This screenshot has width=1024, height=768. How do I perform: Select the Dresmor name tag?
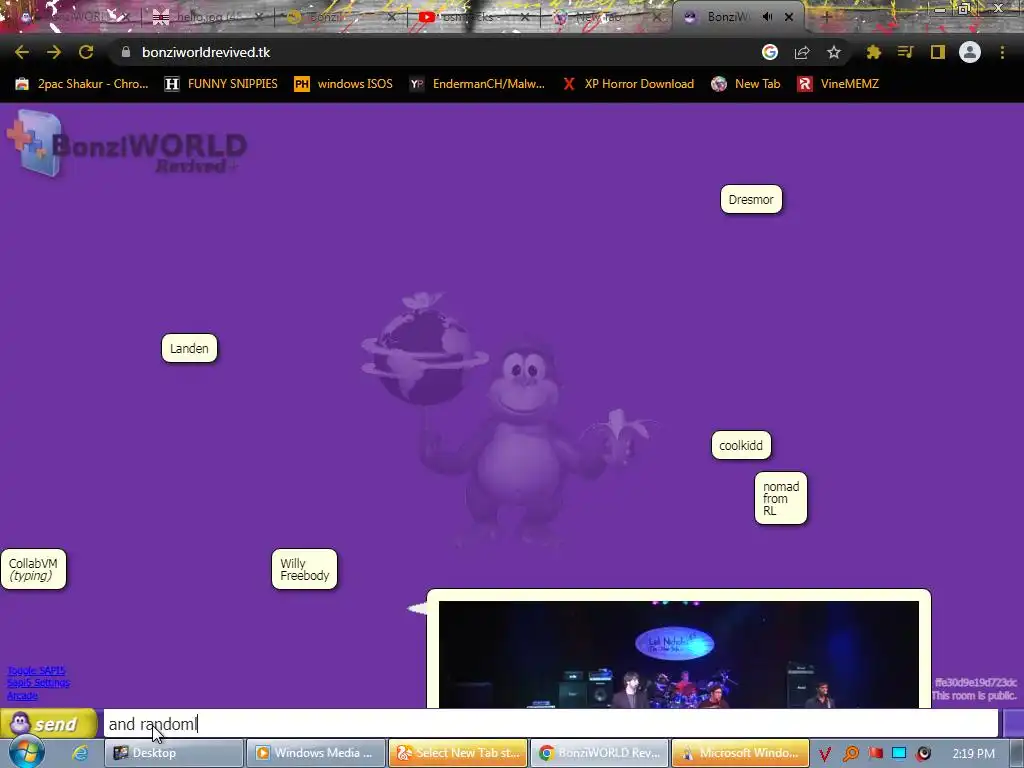pyautogui.click(x=751, y=199)
